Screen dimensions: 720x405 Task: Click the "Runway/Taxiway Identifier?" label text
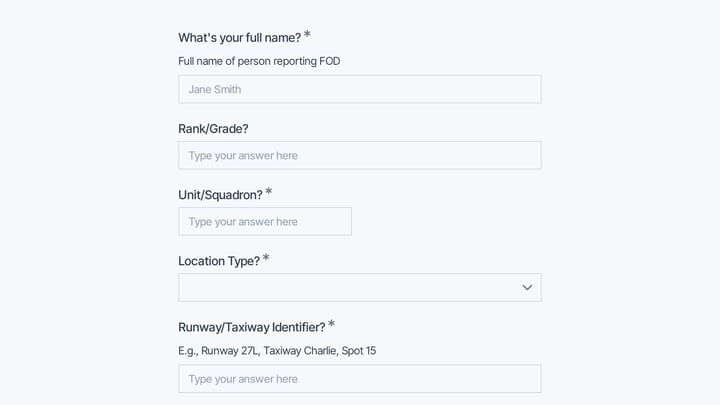252,327
